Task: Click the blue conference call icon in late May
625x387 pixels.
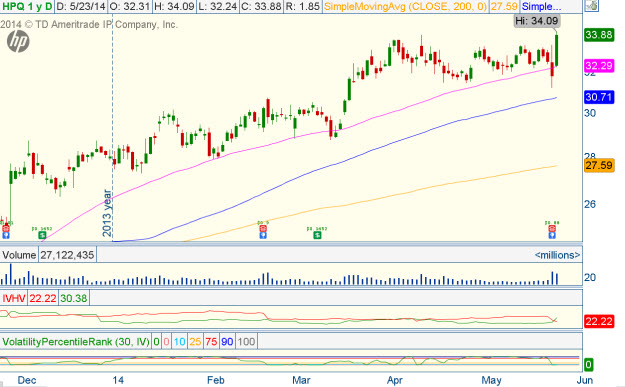Action: coord(552,235)
